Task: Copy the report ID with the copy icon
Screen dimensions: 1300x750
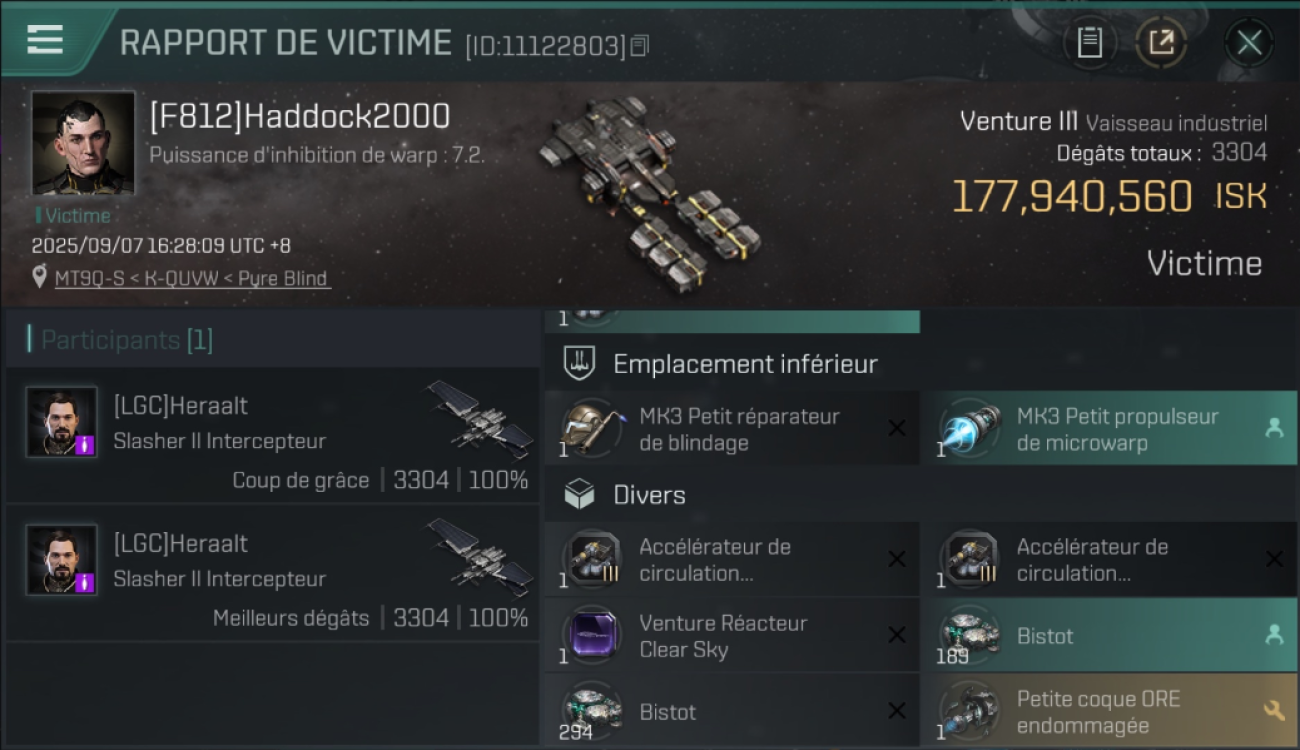Action: point(640,45)
